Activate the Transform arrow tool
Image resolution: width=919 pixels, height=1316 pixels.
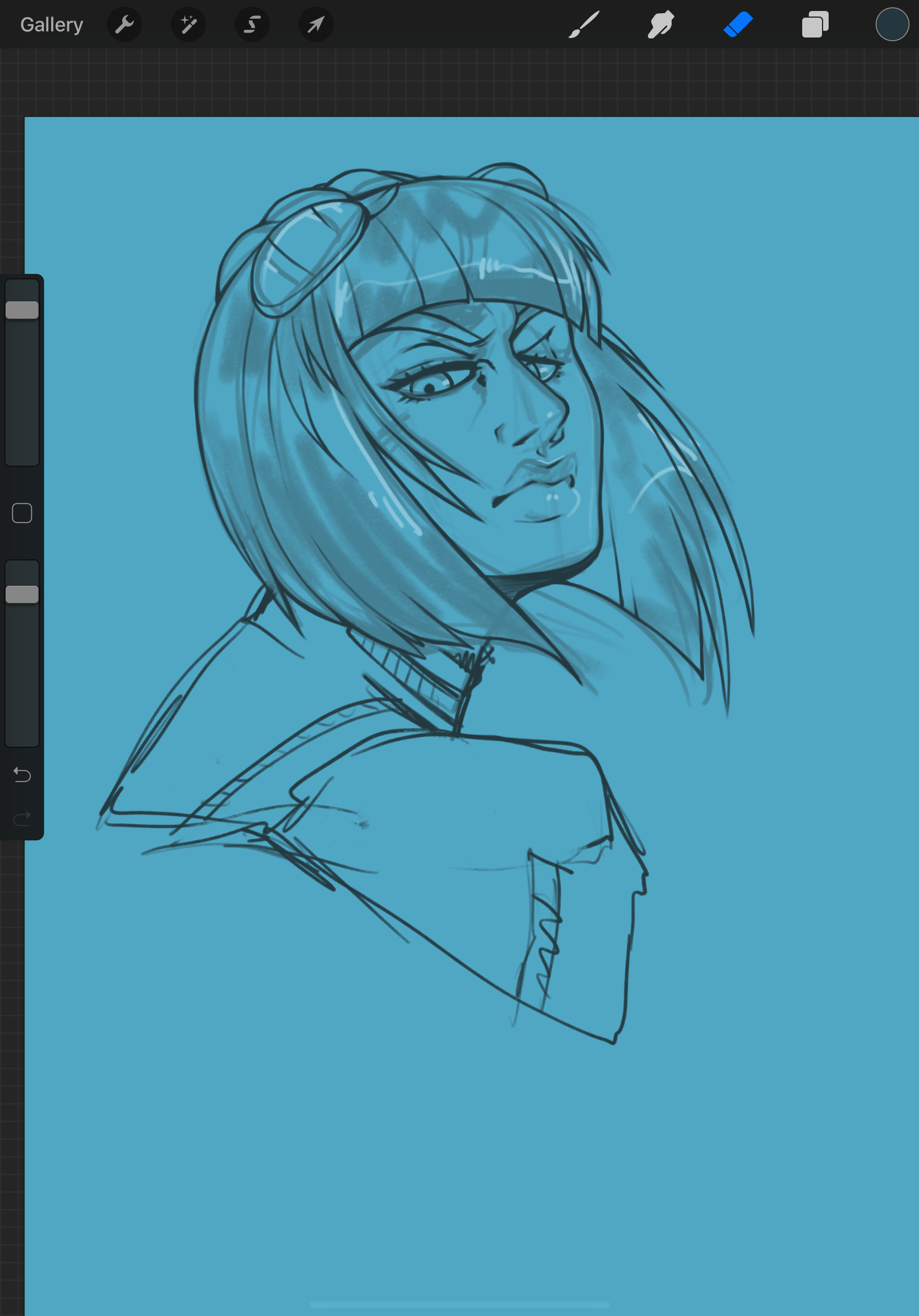[316, 25]
